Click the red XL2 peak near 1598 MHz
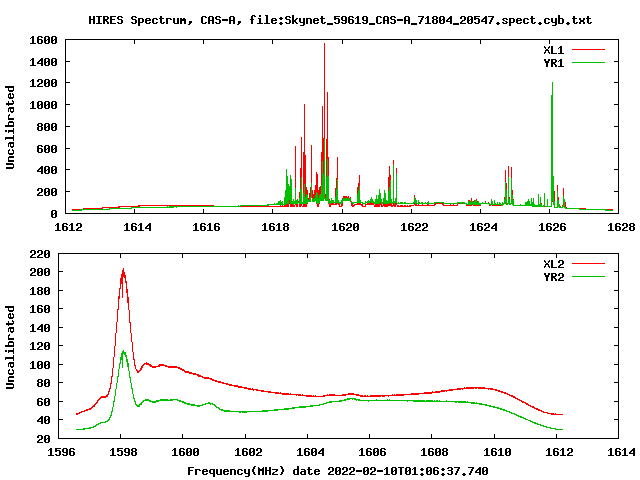 point(123,270)
